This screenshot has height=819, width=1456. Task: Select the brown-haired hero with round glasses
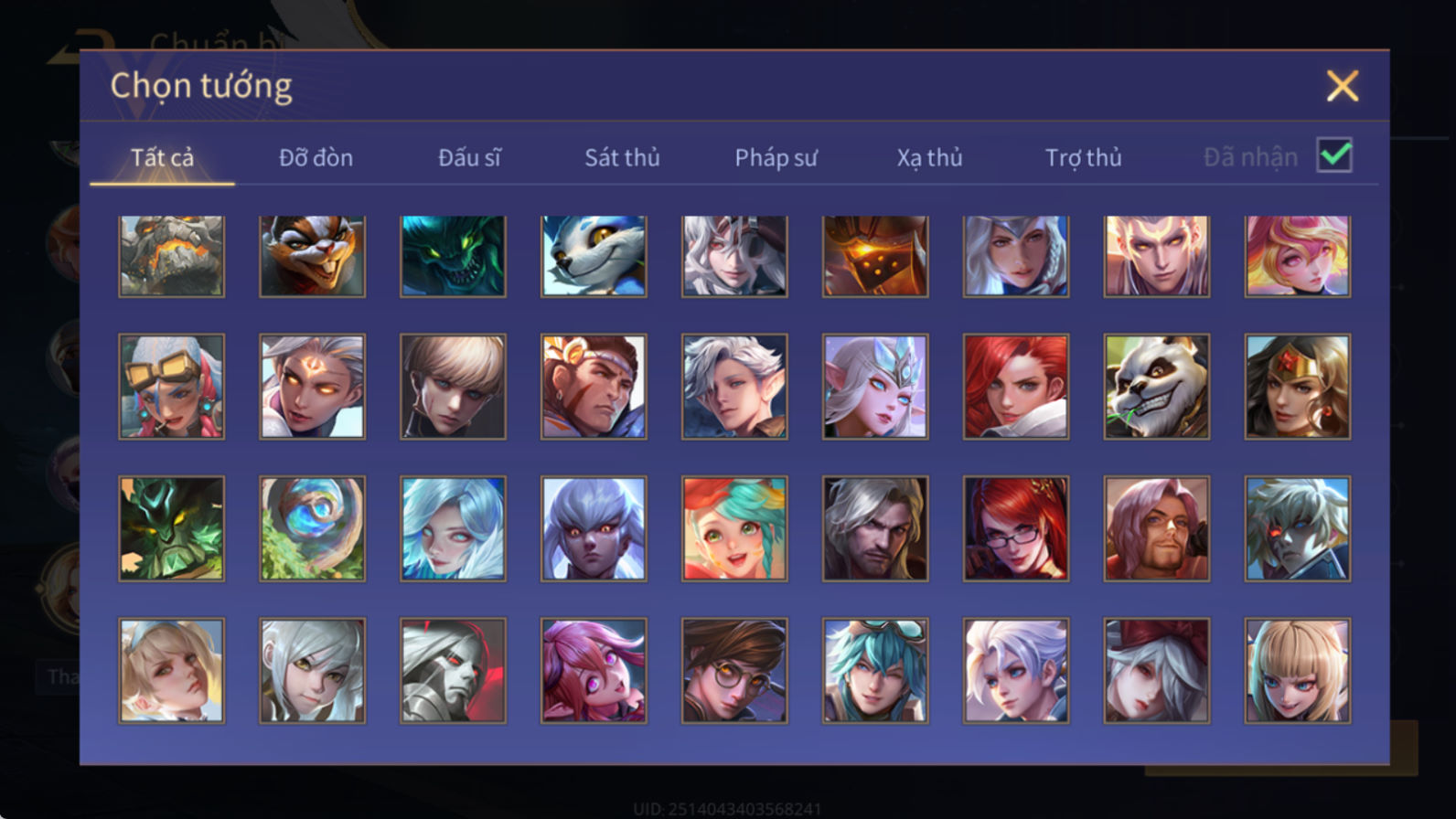pyautogui.click(x=734, y=671)
